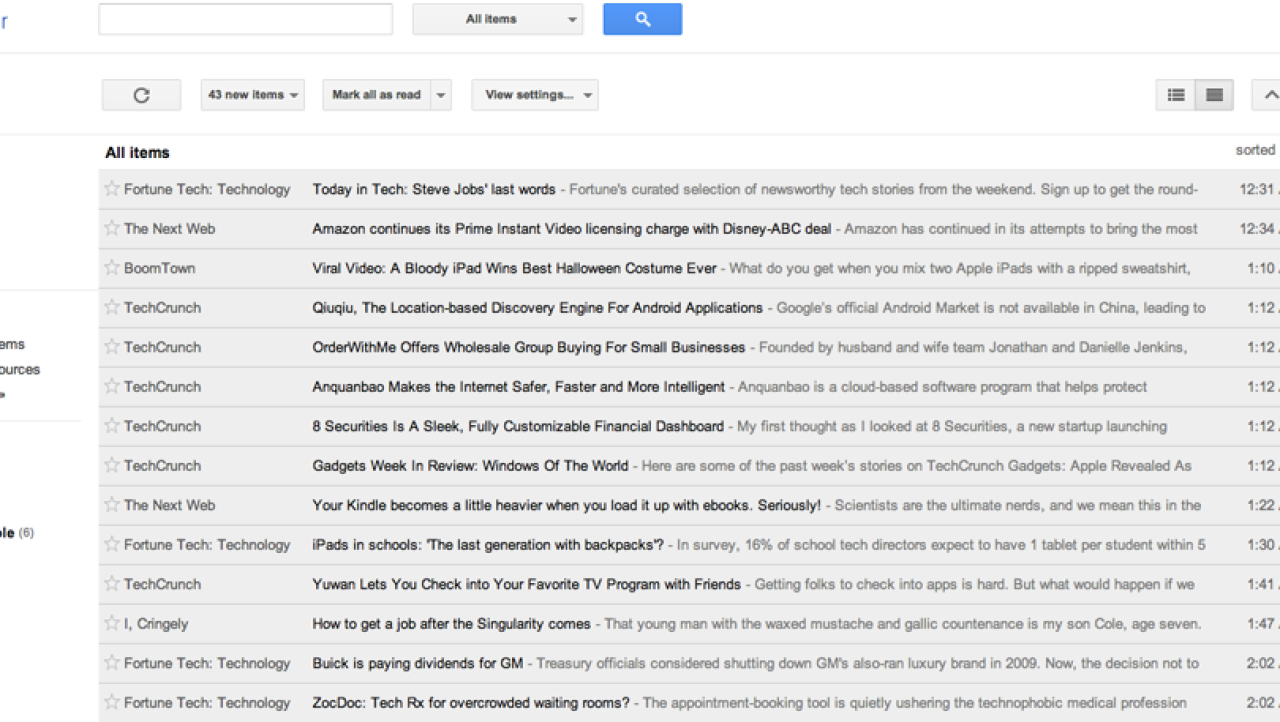The image size is (1280, 722).
Task: Open 'Your Kindle becomes a little heavier' article
Action: (x=567, y=505)
